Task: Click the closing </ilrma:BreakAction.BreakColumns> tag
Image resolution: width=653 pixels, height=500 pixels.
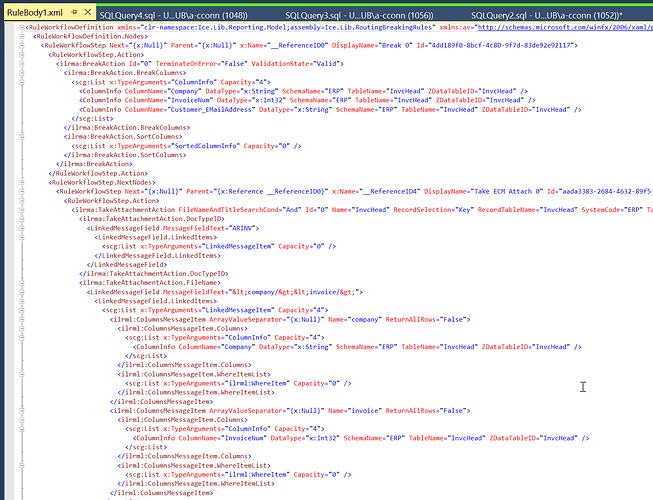Action: pyautogui.click(x=127, y=127)
